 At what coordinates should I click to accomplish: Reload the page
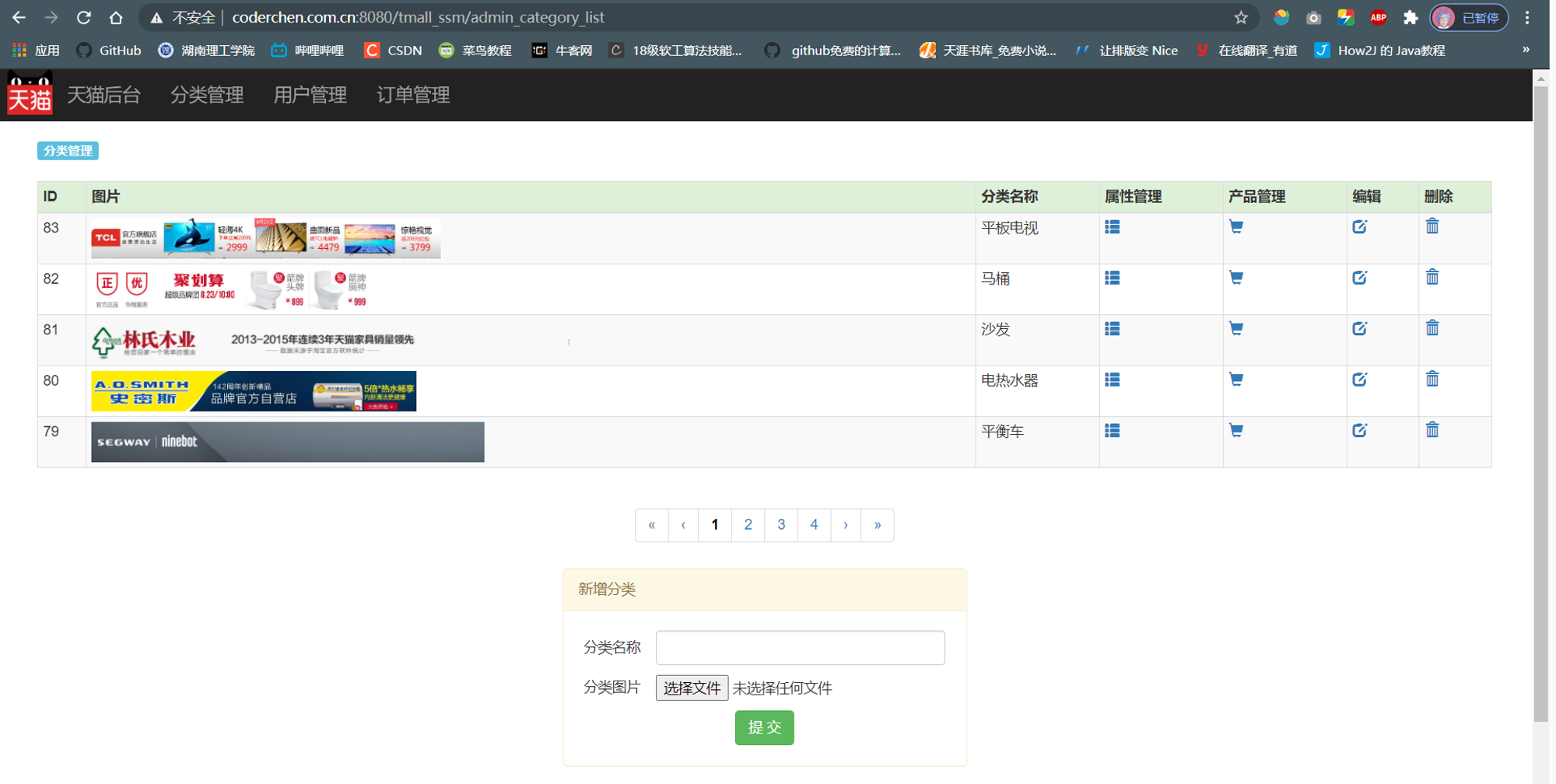(x=84, y=17)
